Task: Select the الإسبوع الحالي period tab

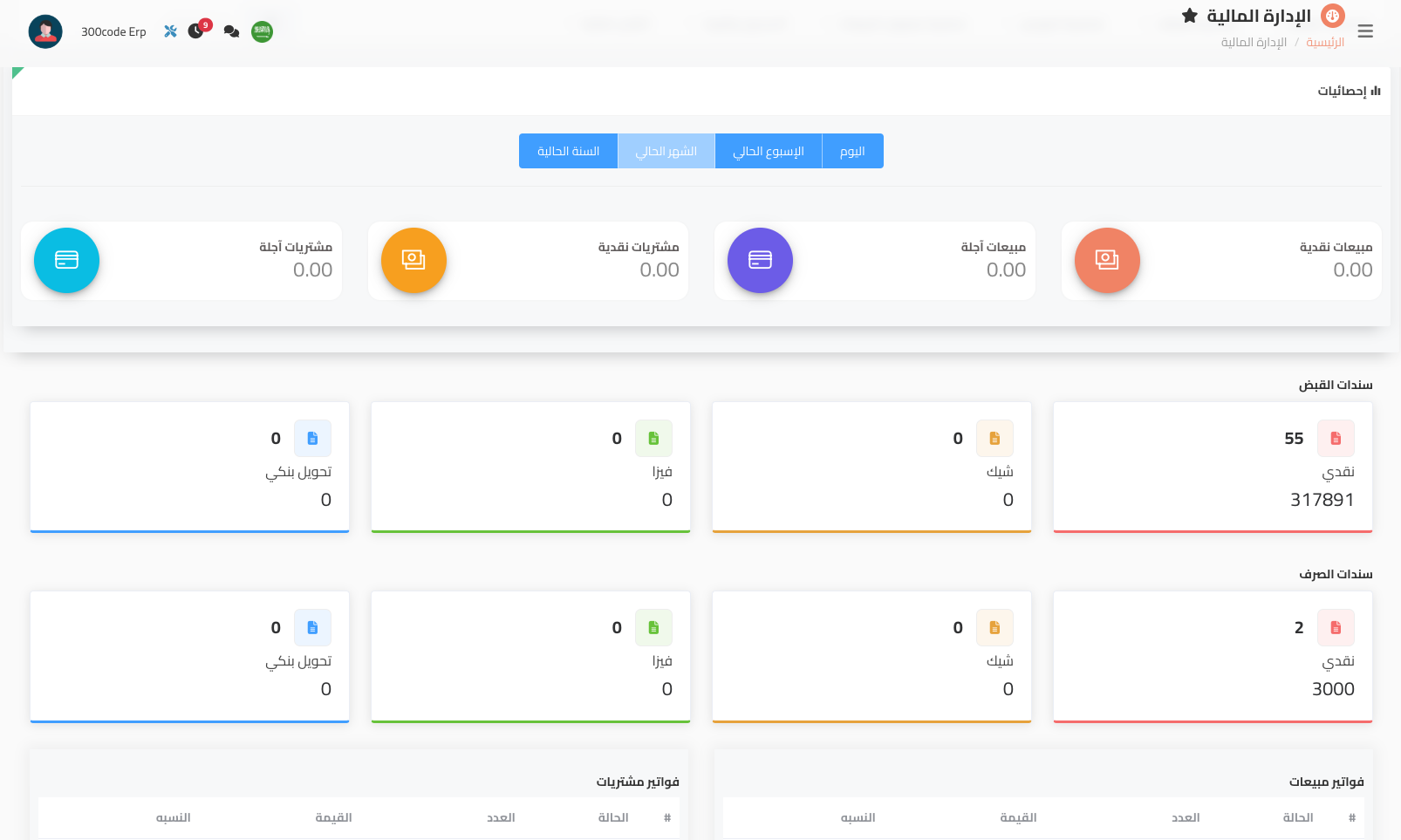Action: coord(769,151)
